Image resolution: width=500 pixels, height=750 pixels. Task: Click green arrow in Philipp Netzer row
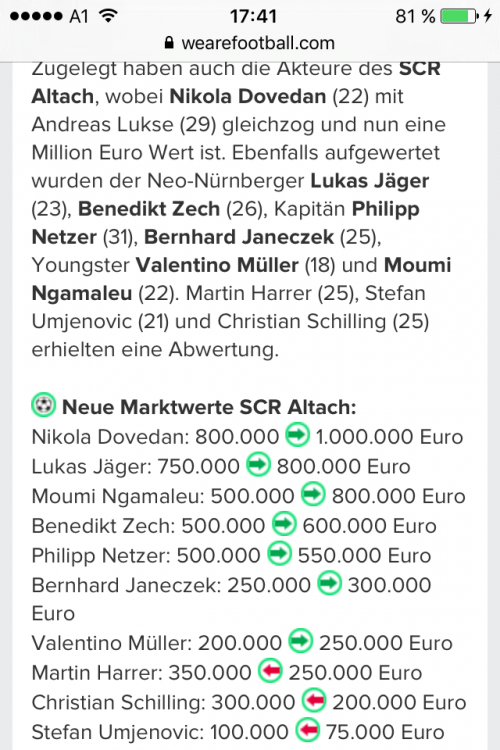(x=279, y=553)
